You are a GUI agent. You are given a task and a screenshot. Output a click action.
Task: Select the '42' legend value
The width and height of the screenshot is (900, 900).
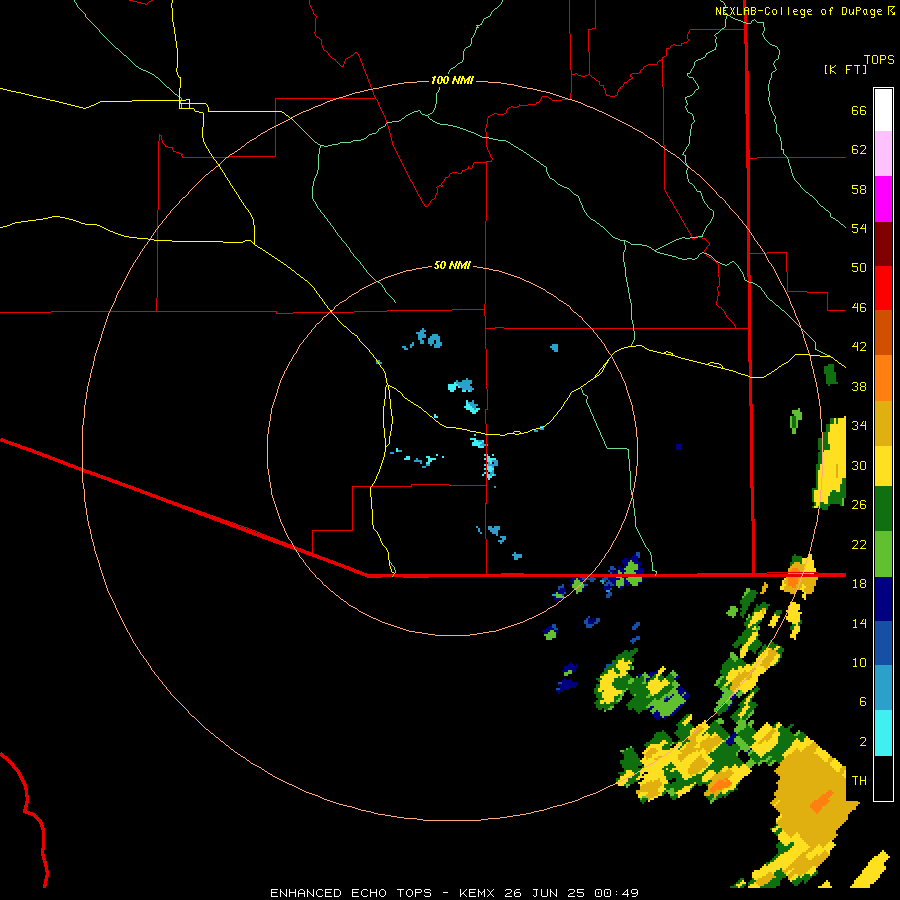pos(859,347)
